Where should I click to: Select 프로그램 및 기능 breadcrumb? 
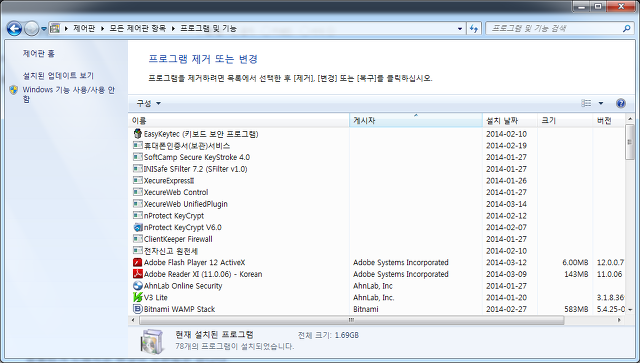click(209, 28)
